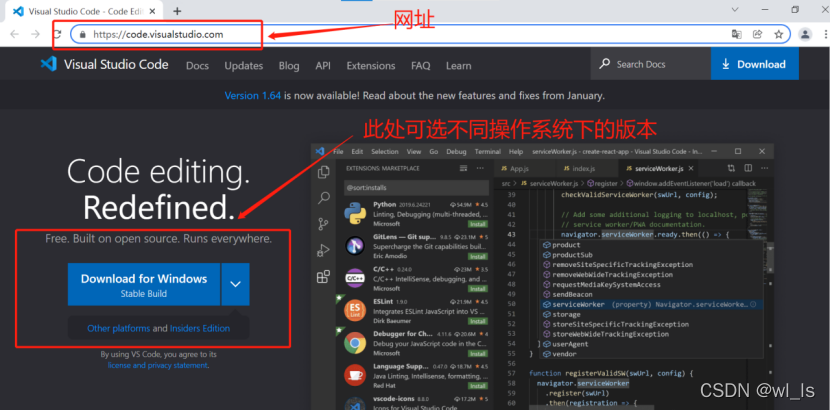Open the Insiders Edition link

click(200, 328)
